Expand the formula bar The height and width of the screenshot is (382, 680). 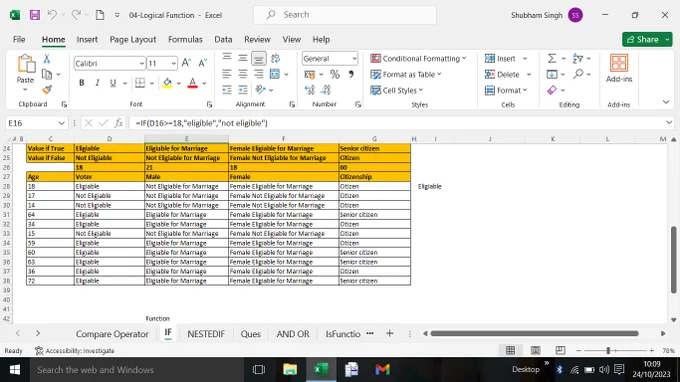[669, 123]
